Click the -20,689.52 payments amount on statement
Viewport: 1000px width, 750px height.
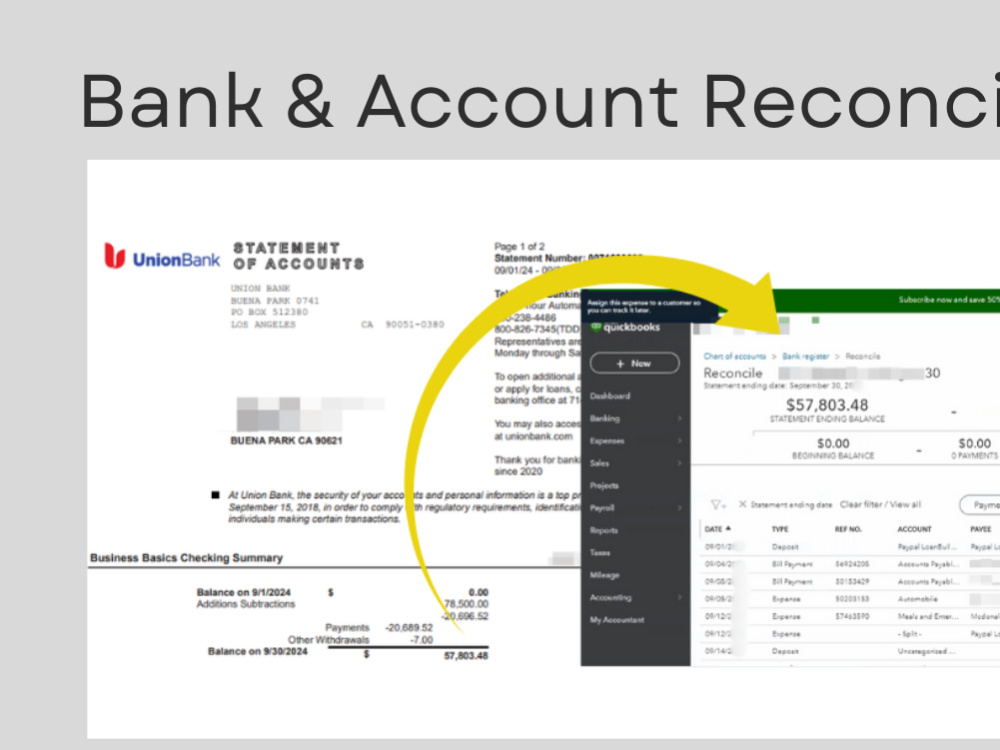pos(409,628)
